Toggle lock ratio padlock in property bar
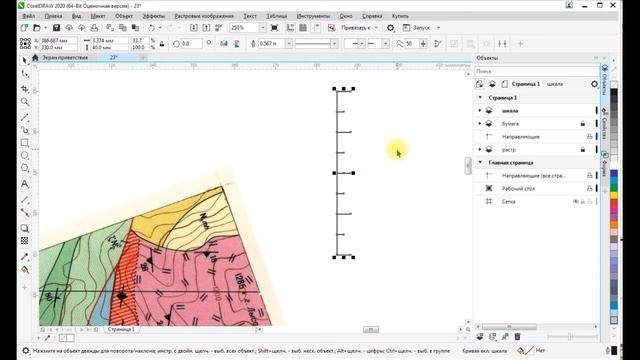Screen dimensions: 640x360 coord(162,44)
